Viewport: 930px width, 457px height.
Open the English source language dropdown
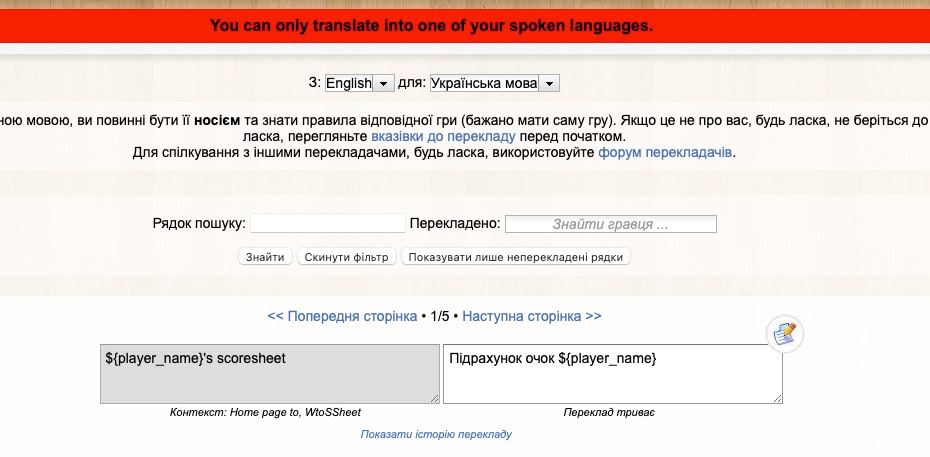[359, 83]
